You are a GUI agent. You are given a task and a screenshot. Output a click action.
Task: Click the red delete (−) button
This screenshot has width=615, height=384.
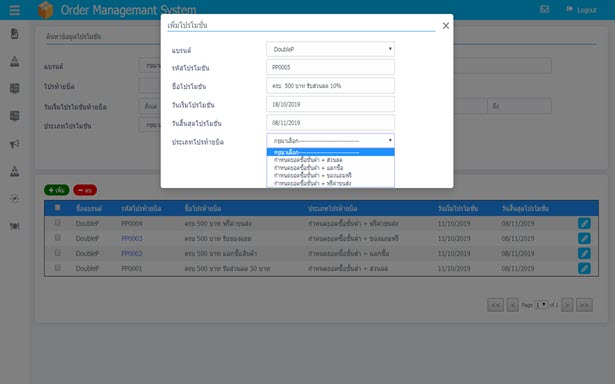click(85, 190)
